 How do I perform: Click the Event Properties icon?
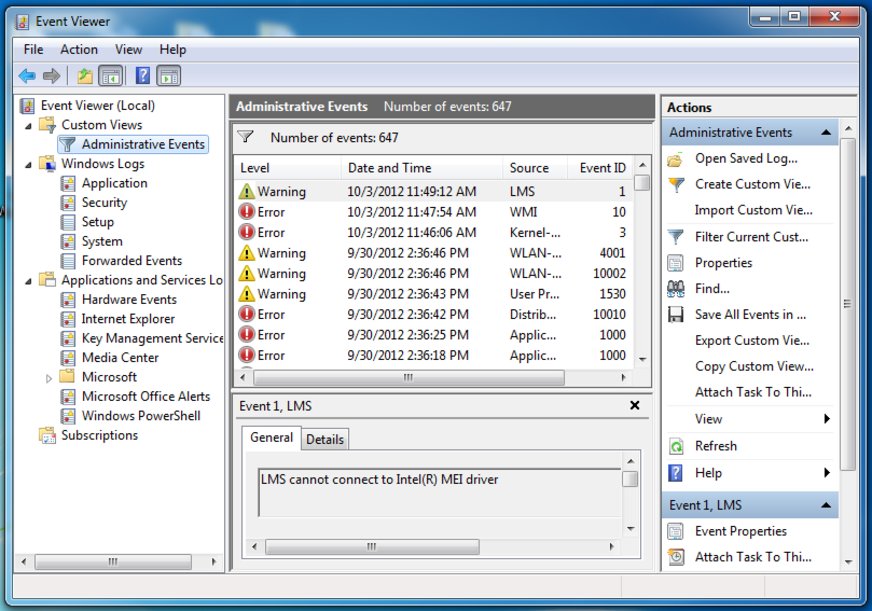(676, 531)
